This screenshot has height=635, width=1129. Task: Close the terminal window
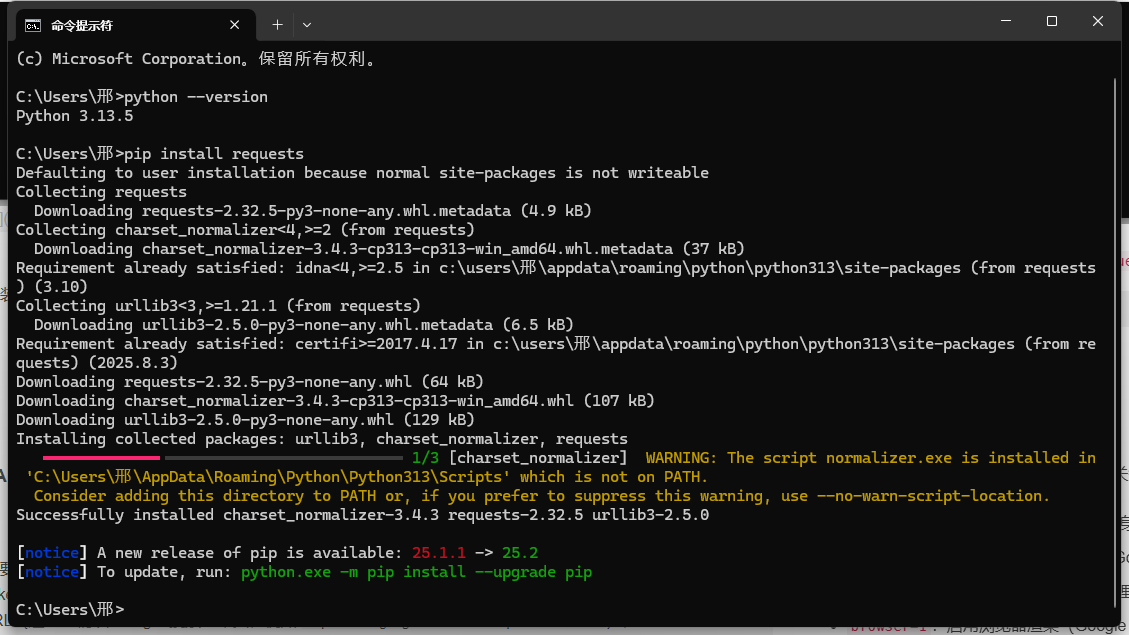(x=1097, y=22)
